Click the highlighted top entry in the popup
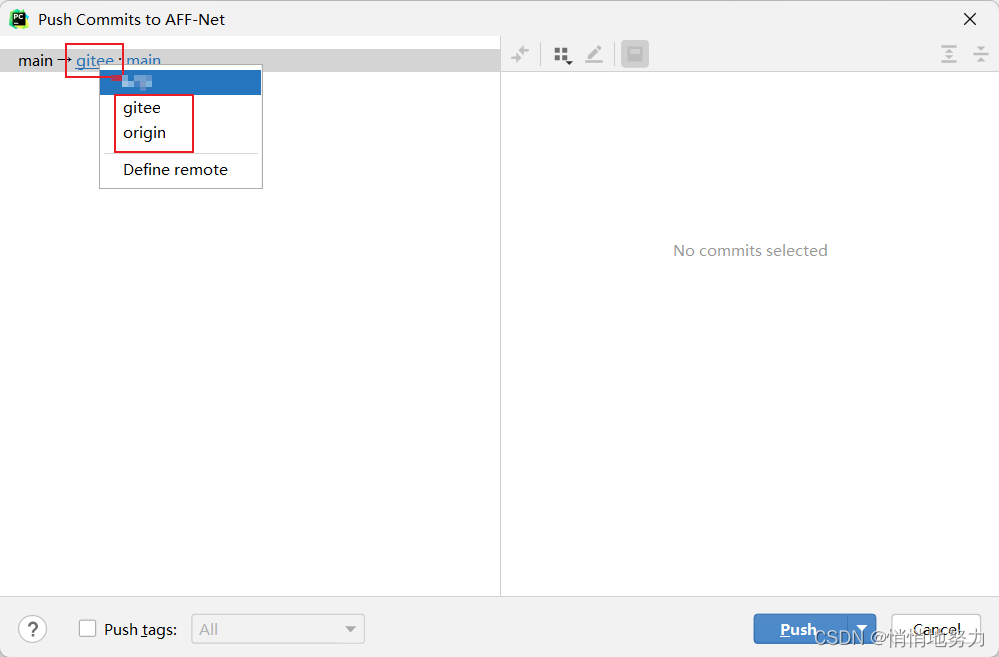The width and height of the screenshot is (999, 657). 180,82
